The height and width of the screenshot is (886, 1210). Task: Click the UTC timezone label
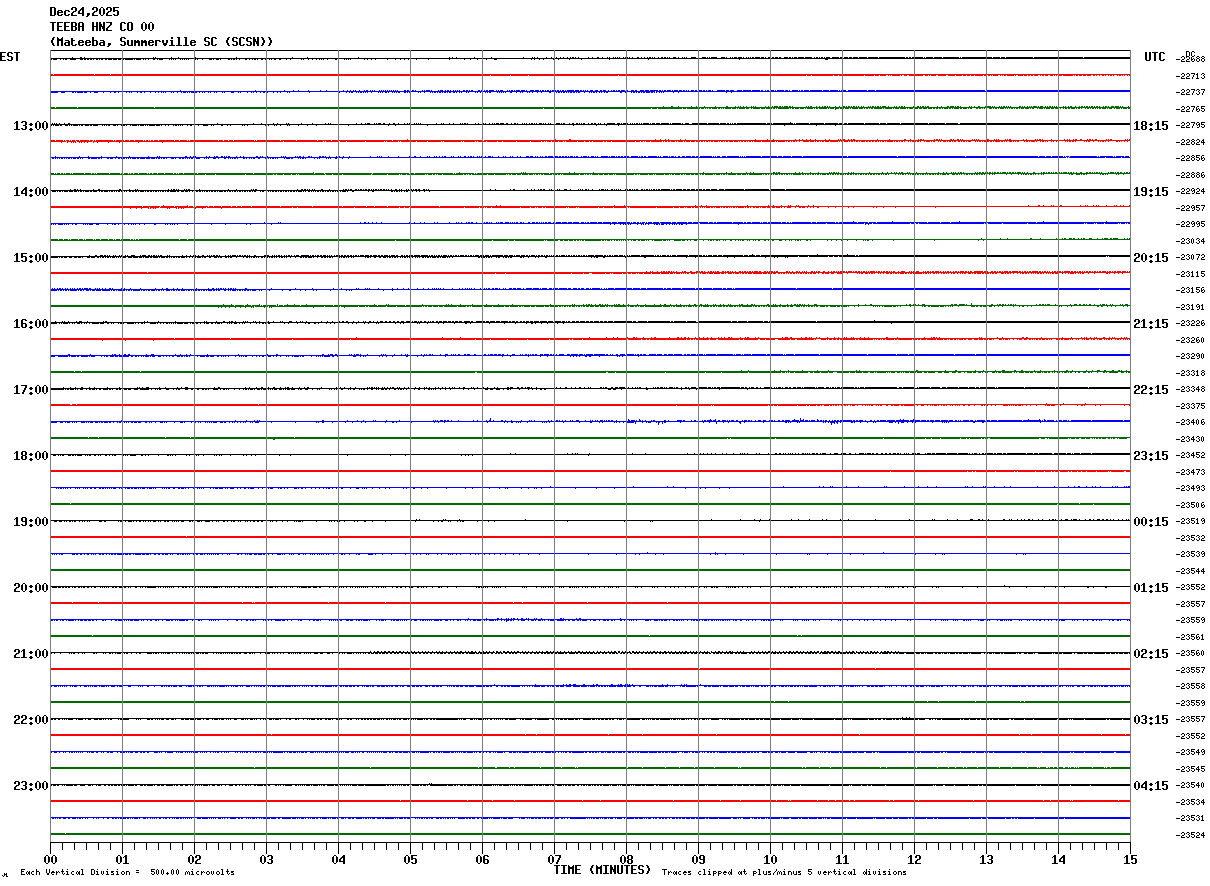coord(1155,57)
